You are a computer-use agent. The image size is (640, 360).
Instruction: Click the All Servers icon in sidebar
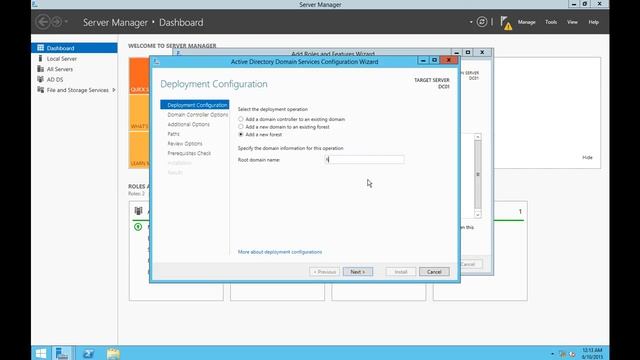tap(40, 69)
